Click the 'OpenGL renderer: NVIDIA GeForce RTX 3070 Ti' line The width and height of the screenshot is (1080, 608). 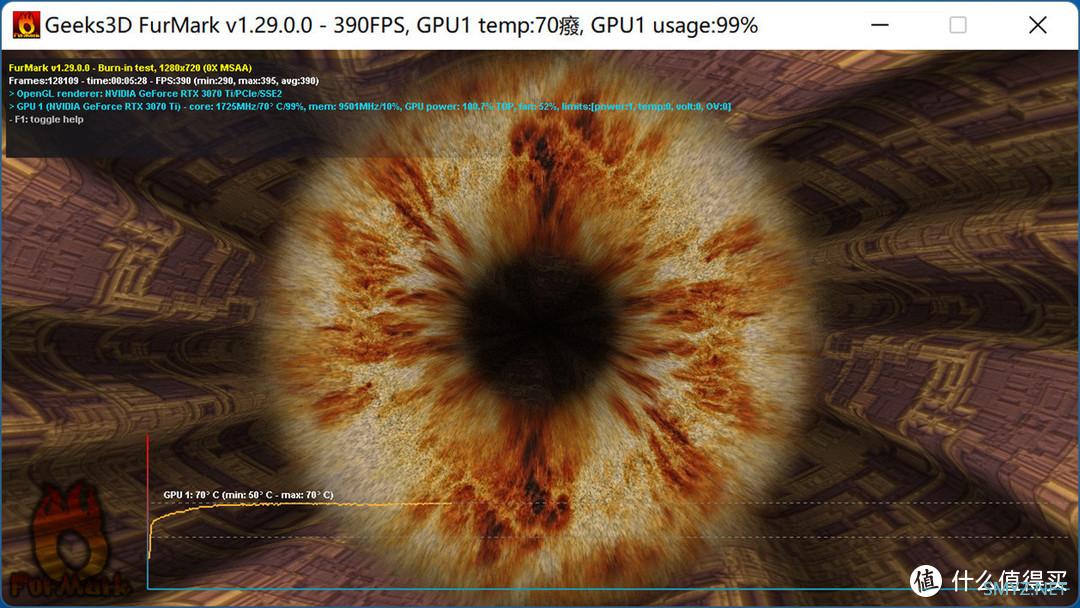click(x=145, y=94)
